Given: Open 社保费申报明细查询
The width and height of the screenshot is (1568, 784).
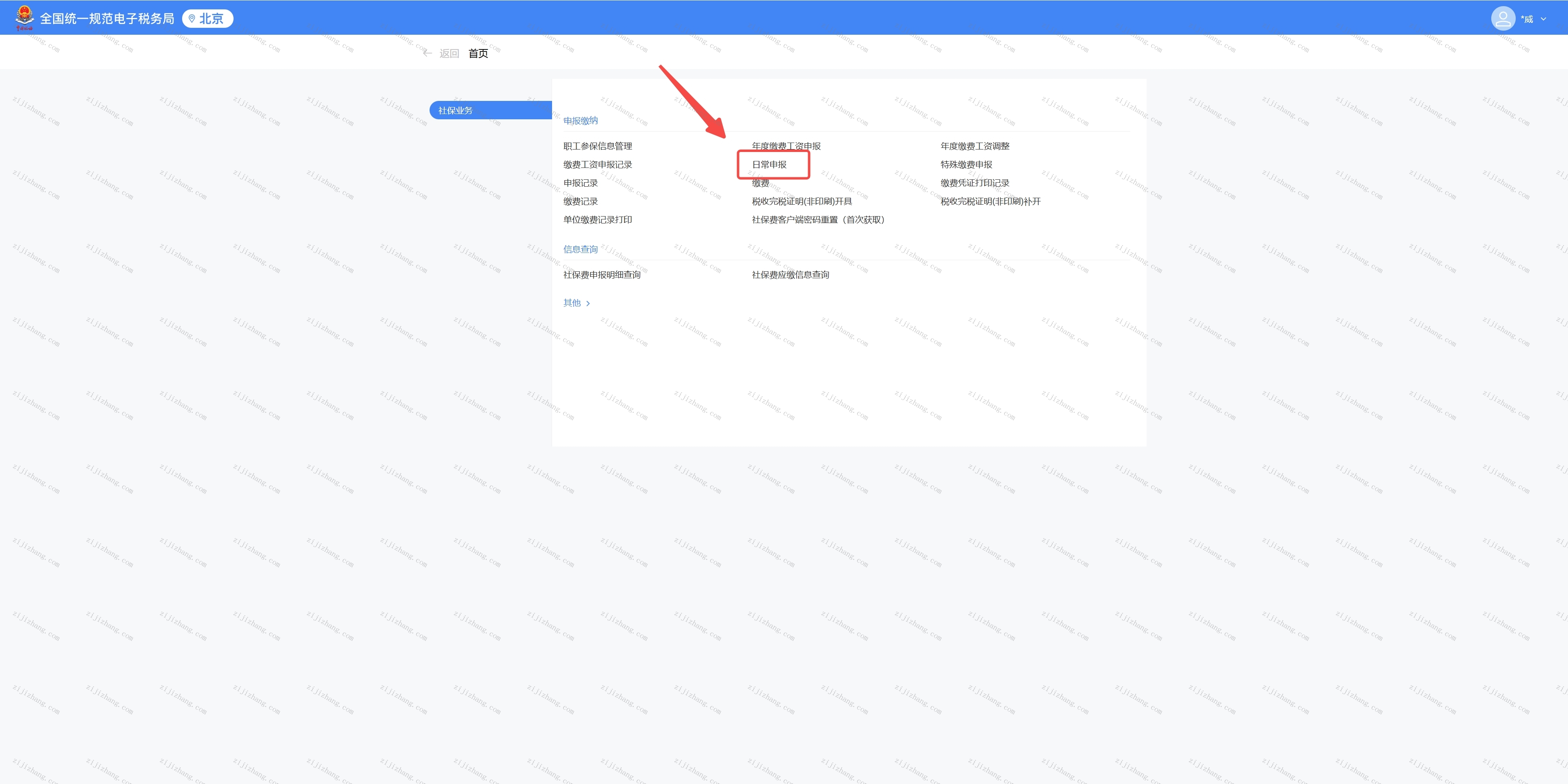Looking at the screenshot, I should point(601,275).
